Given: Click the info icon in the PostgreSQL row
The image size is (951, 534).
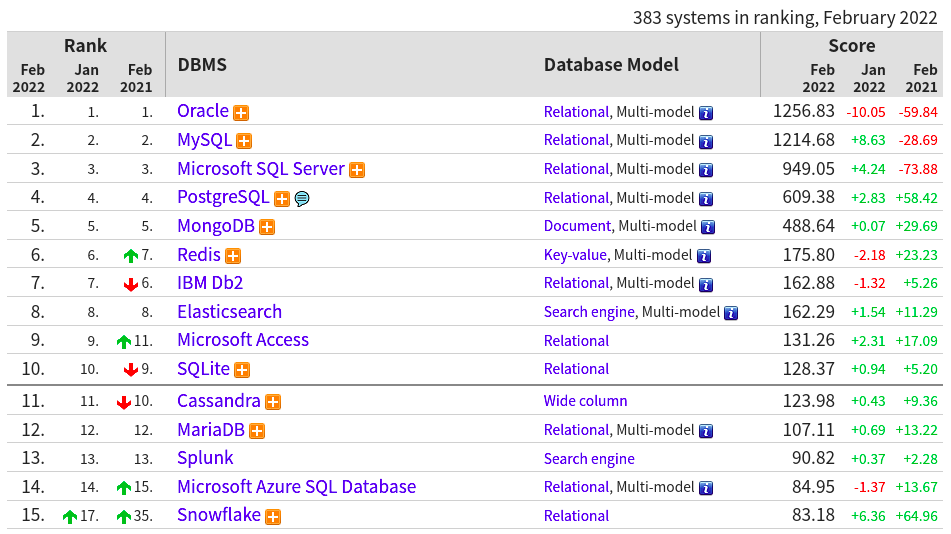Looking at the screenshot, I should pyautogui.click(x=706, y=198).
